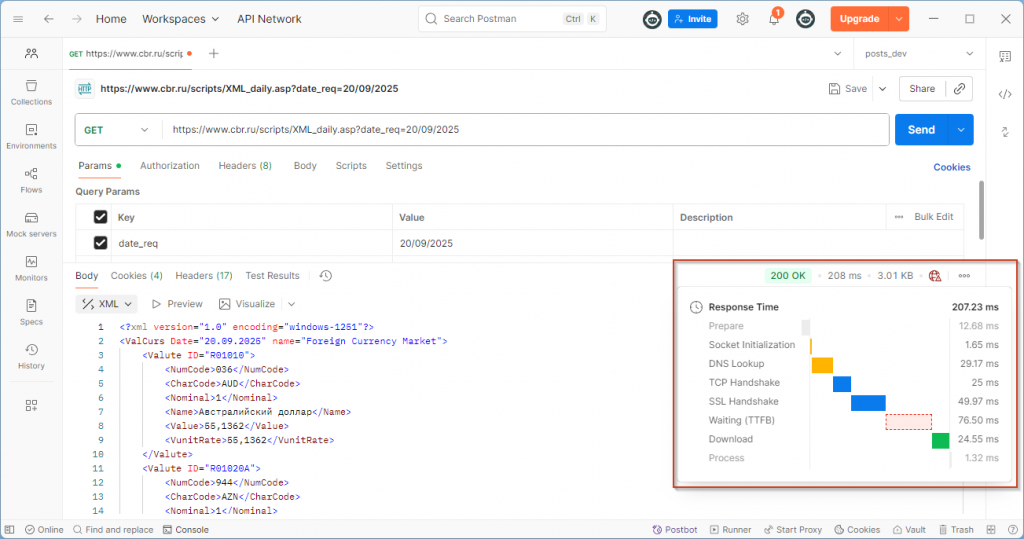Open the XML format dropdown
The width and height of the screenshot is (1024, 539).
click(107, 304)
